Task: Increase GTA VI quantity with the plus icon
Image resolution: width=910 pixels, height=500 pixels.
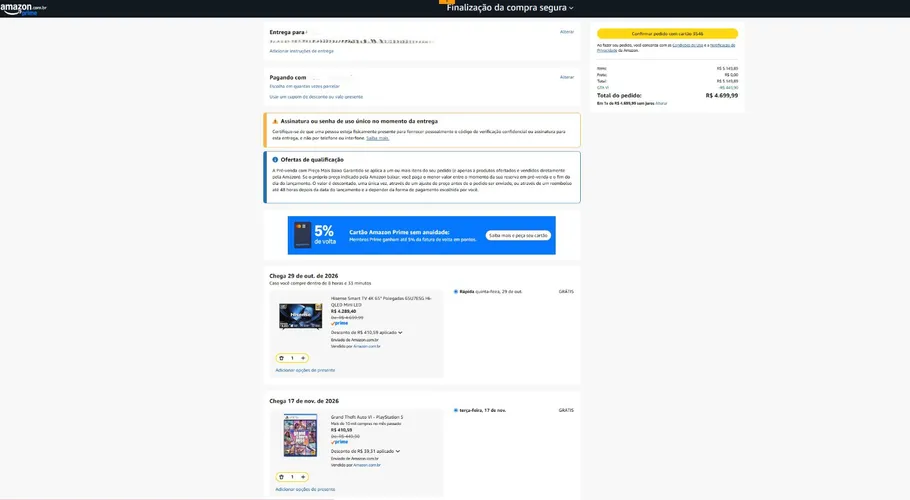Action: (x=303, y=477)
